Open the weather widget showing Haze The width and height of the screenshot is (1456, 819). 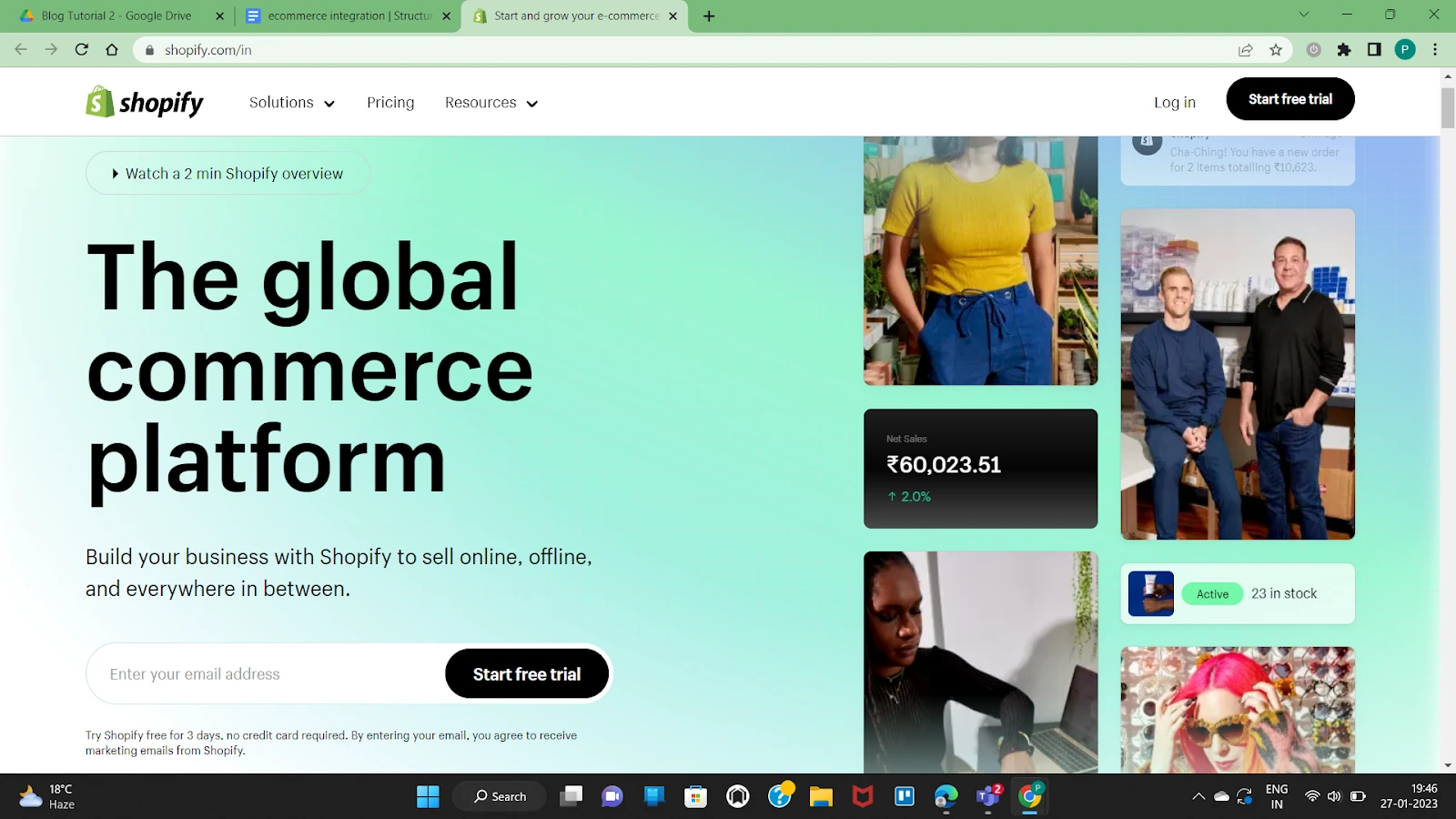[47, 796]
